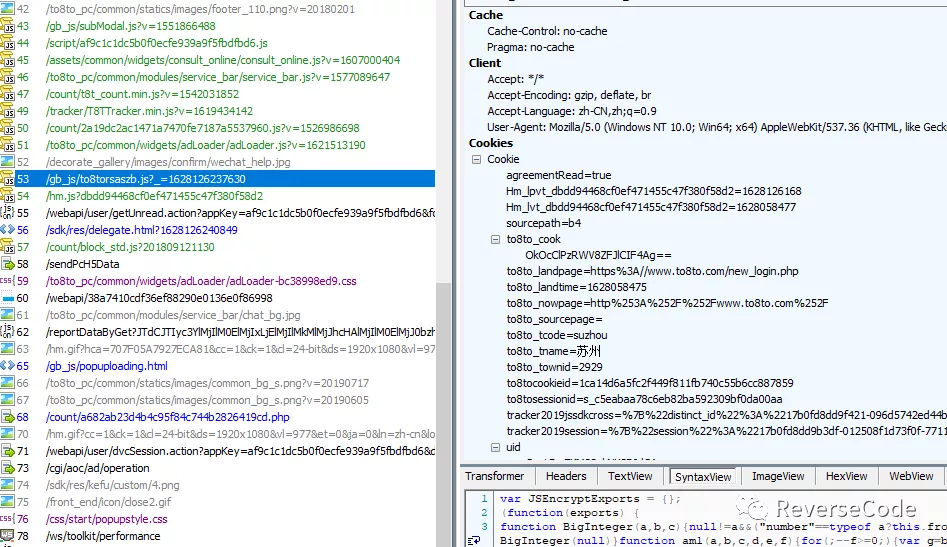The width and height of the screenshot is (947, 547).
Task: Open the WebView response tab
Action: click(911, 476)
